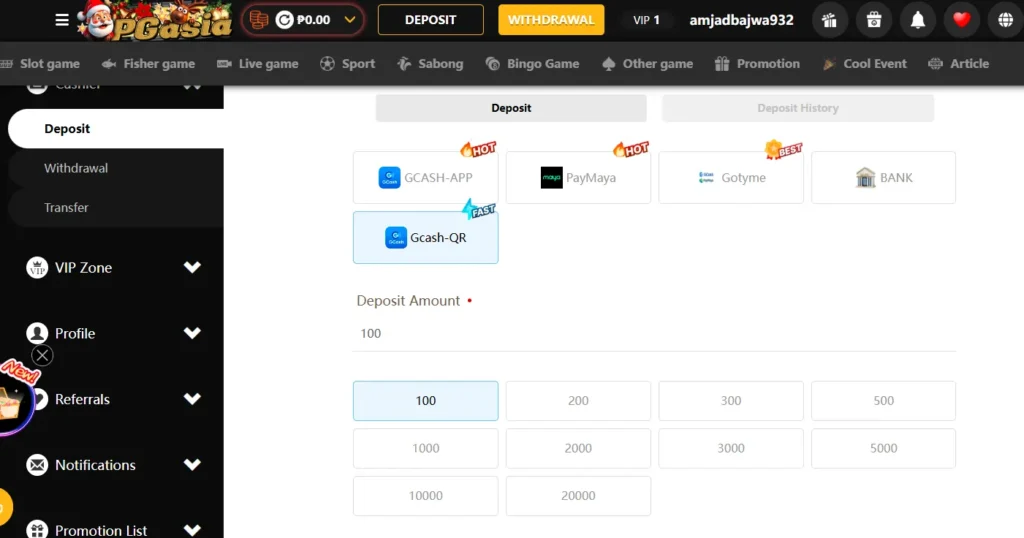Choose the GCASH-APP payment method
Image resolution: width=1024 pixels, height=538 pixels.
426,178
